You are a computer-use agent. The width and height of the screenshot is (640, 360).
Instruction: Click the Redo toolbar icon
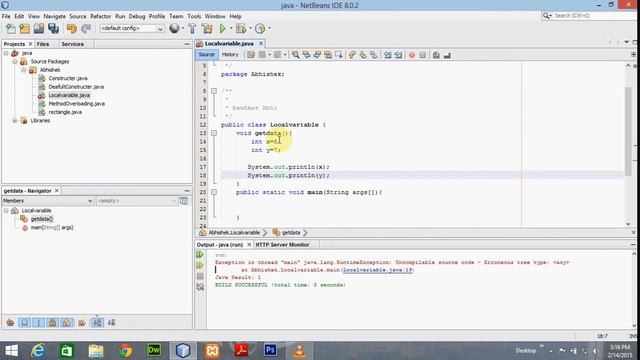click(86, 29)
